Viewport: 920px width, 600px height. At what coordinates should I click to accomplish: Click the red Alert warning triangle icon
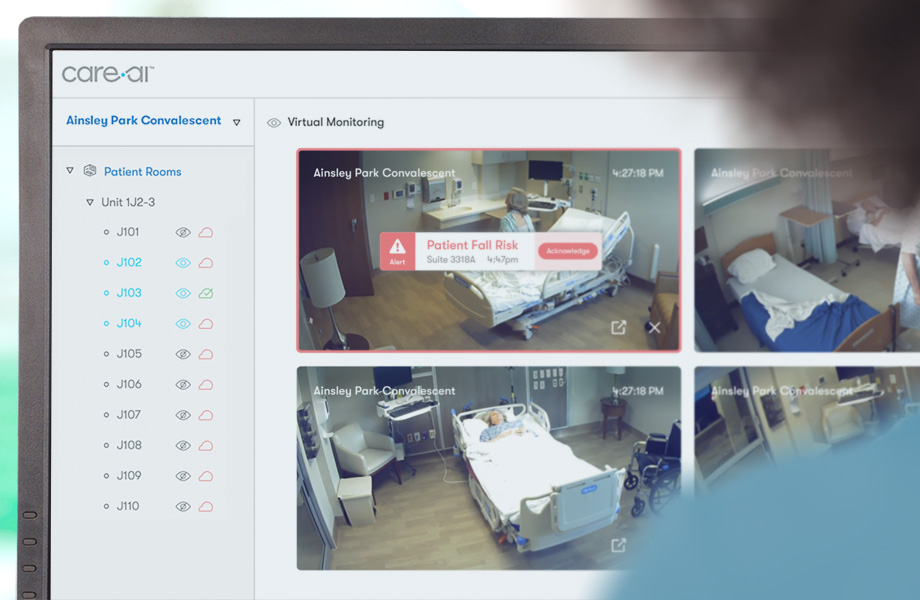[x=397, y=246]
